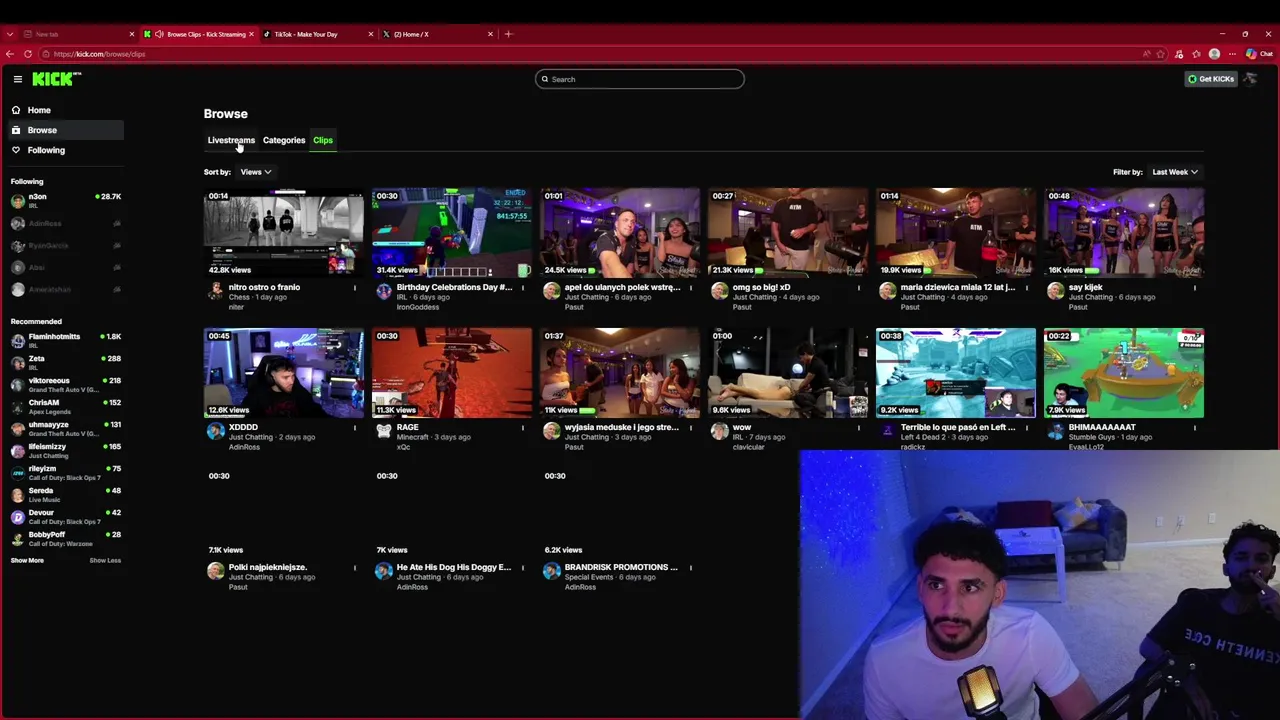Click the browser address bar URL
This screenshot has height=720, width=1280.
pyautogui.click(x=99, y=54)
